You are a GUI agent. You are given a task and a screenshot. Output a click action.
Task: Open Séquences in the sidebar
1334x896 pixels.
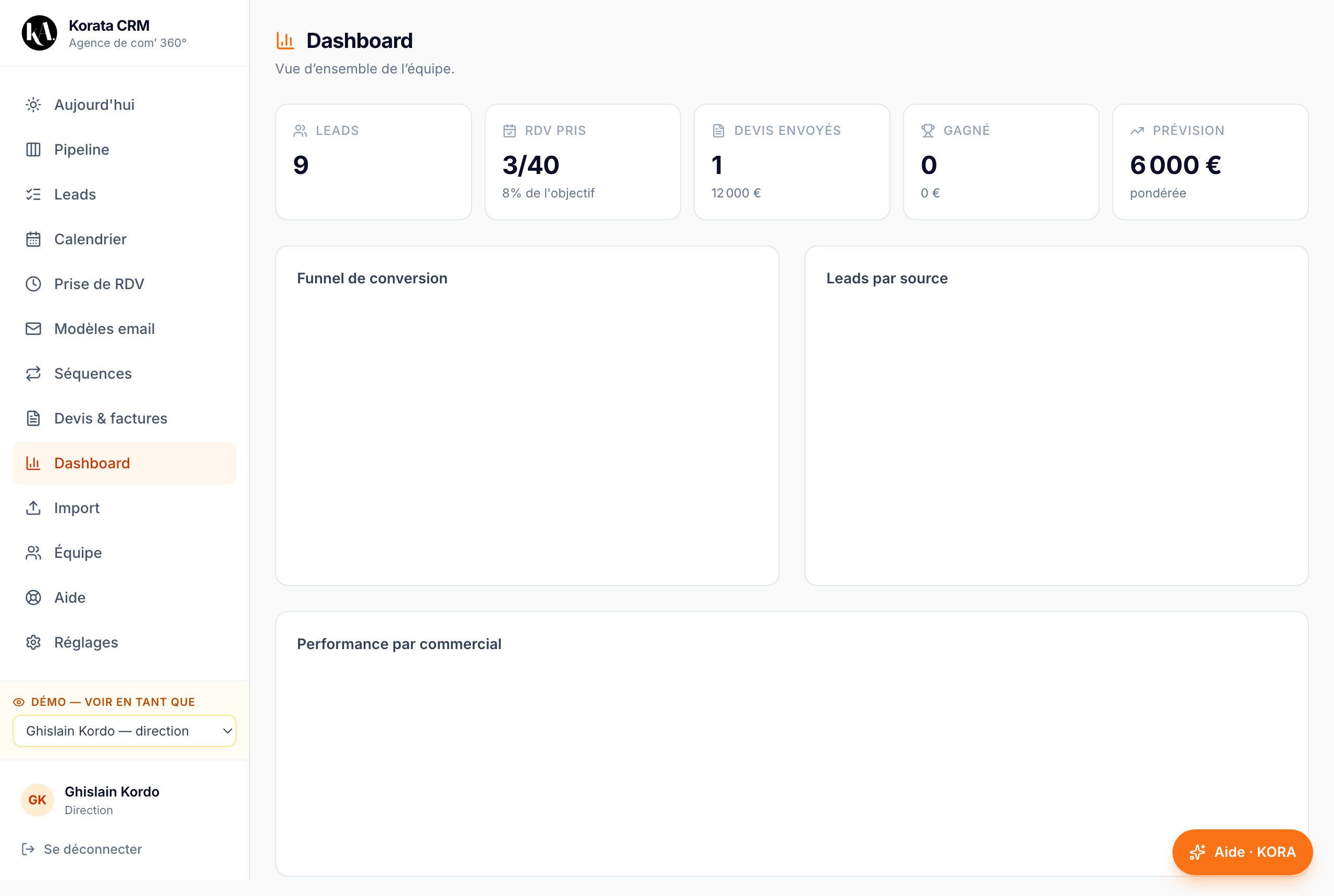[x=125, y=374]
